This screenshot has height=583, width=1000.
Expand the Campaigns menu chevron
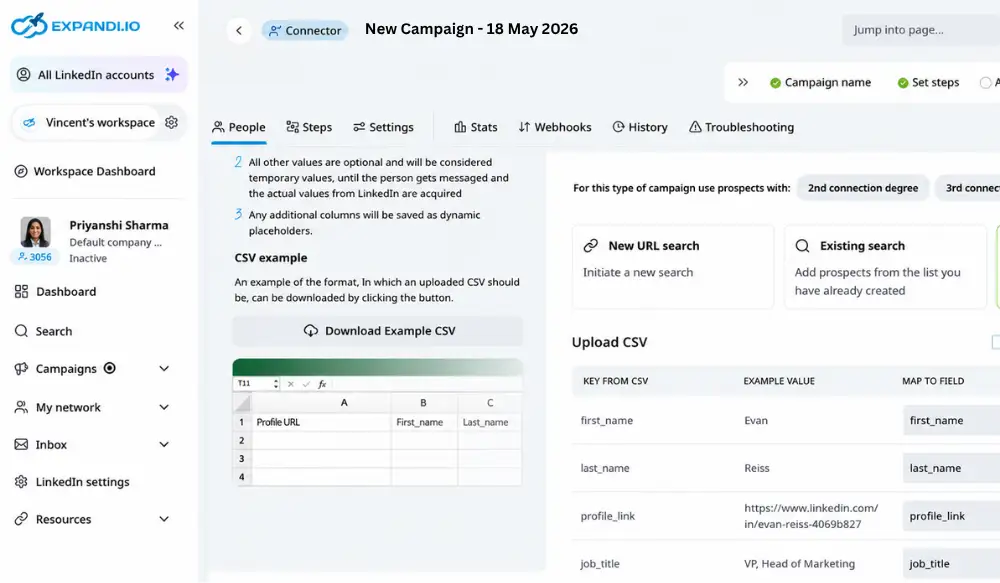pos(164,369)
